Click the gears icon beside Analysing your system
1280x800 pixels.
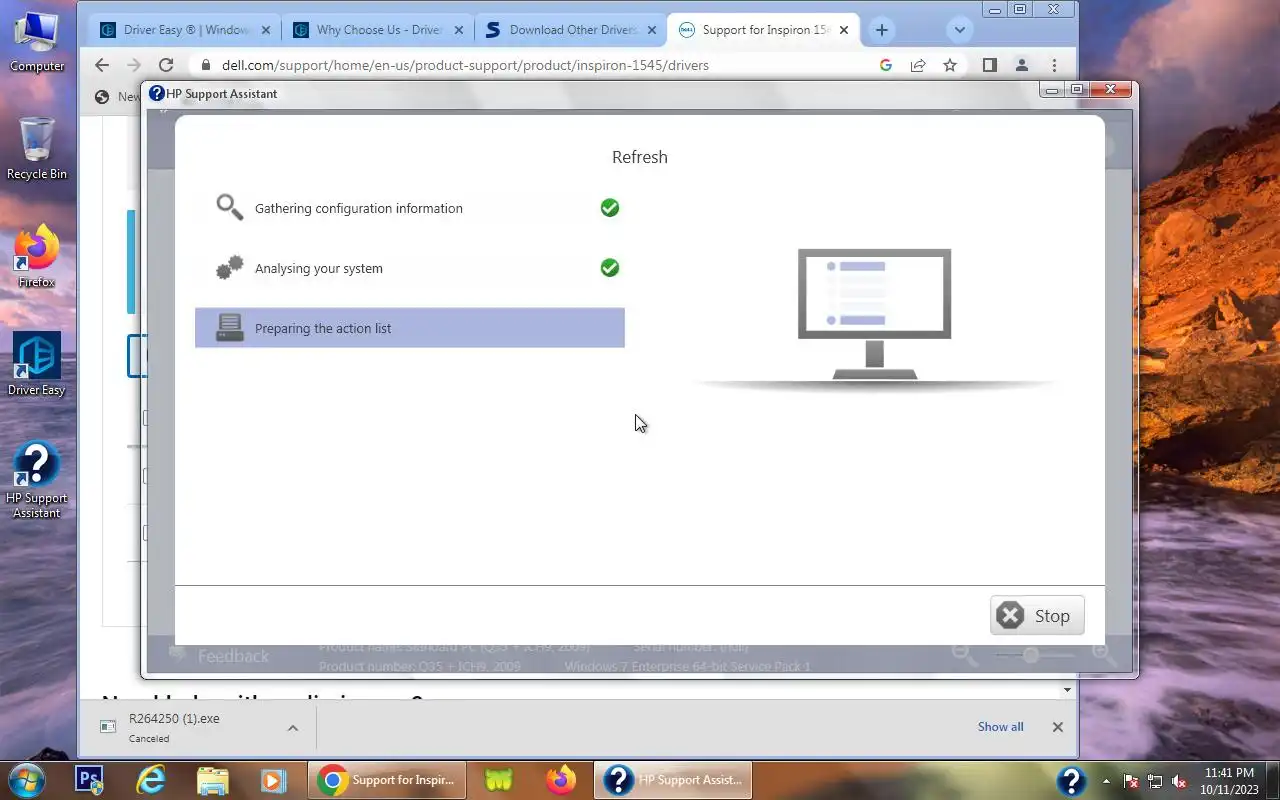click(229, 268)
